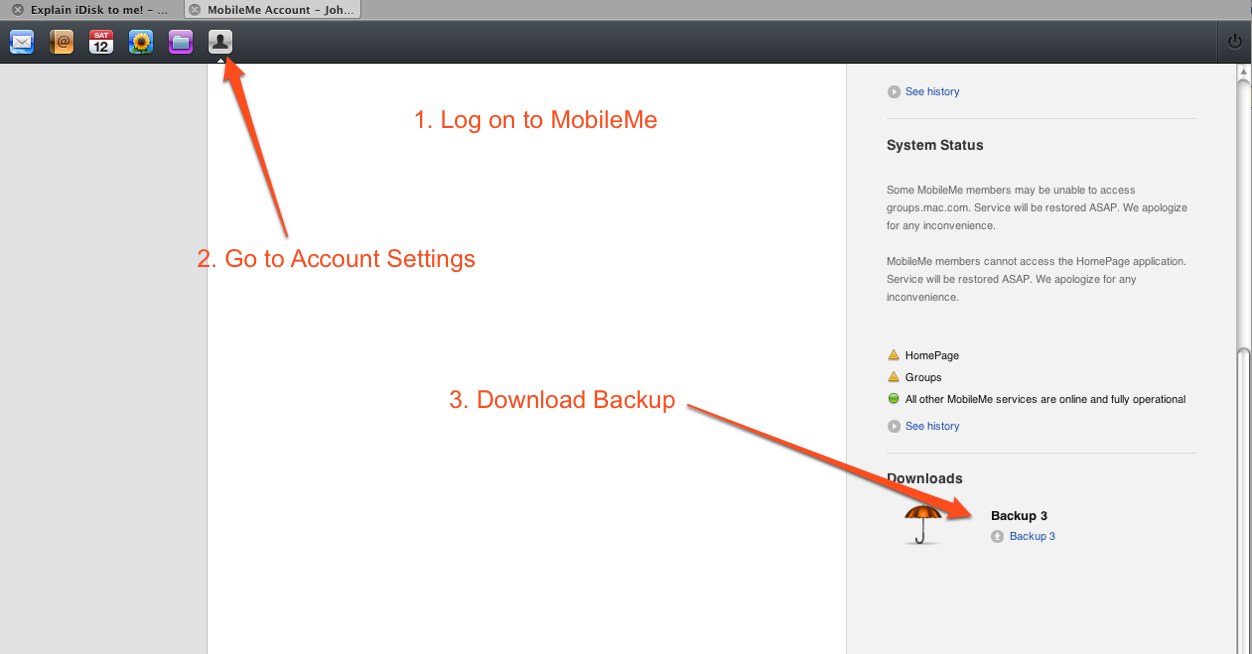1252x654 pixels.
Task: Open Gallery via the sunflower icon
Action: pos(140,41)
